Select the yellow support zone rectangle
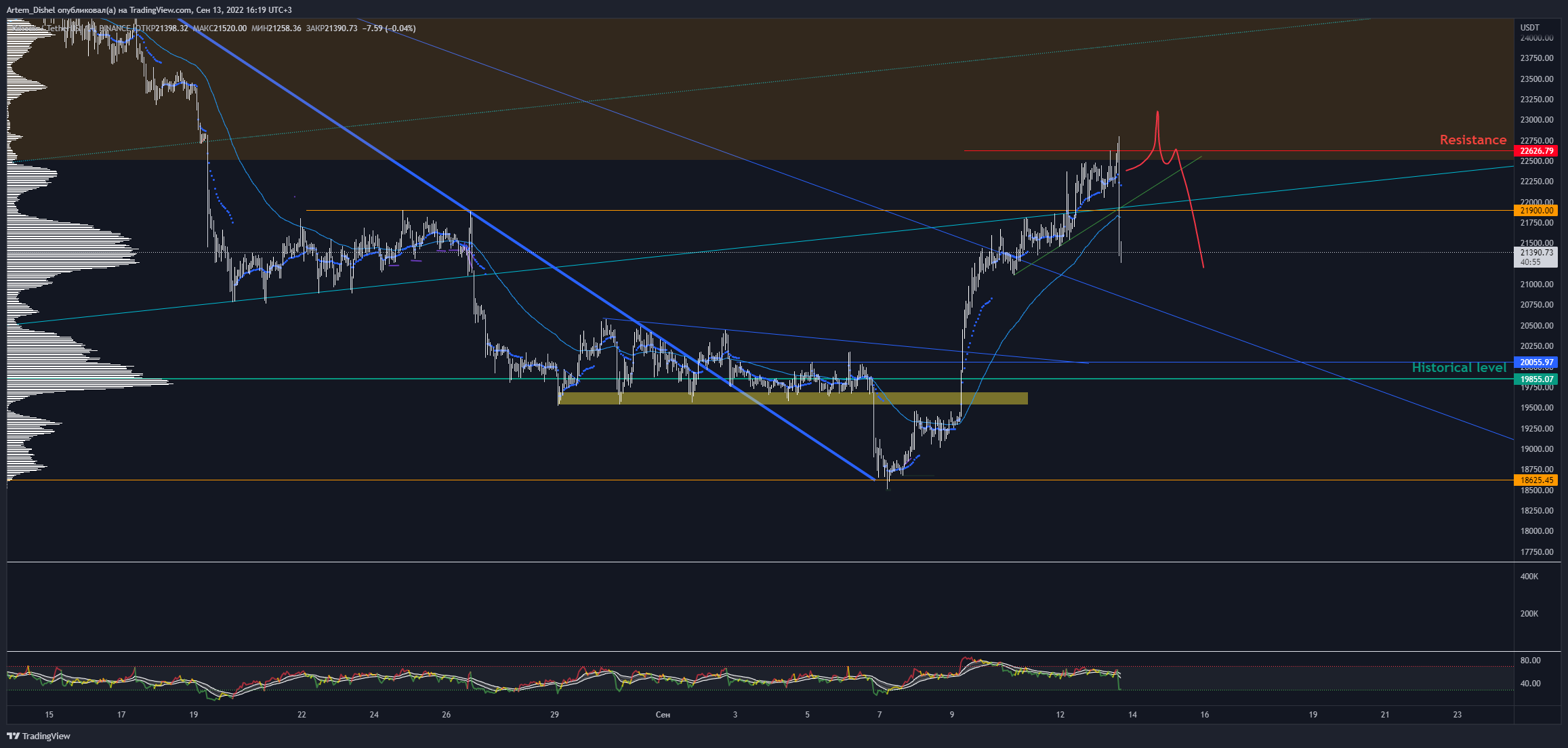Viewport: 1568px width, 748px height. click(x=793, y=398)
